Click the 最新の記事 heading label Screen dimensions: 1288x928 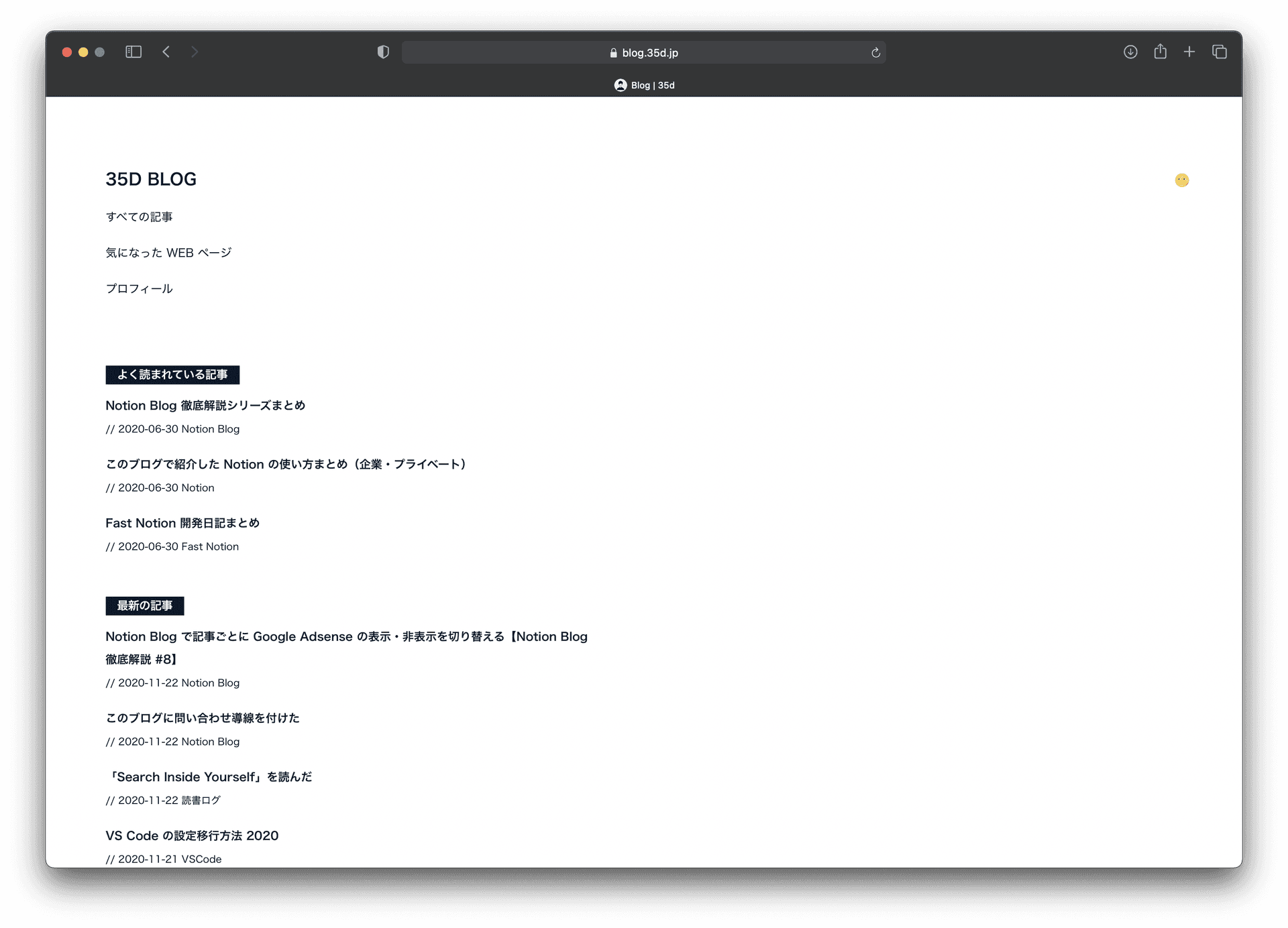(145, 606)
